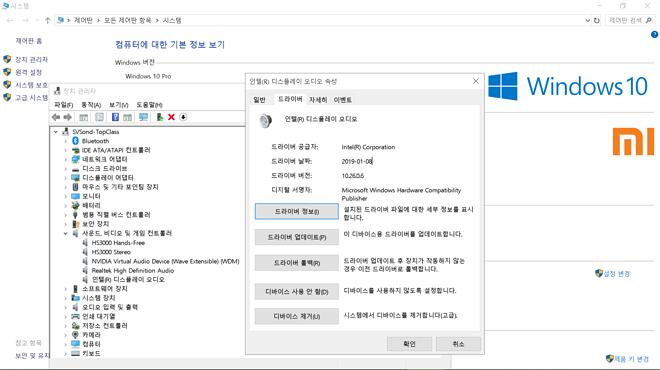Switch to the 자세히 tab
Viewport: 660px width, 370px height.
[x=318, y=100]
